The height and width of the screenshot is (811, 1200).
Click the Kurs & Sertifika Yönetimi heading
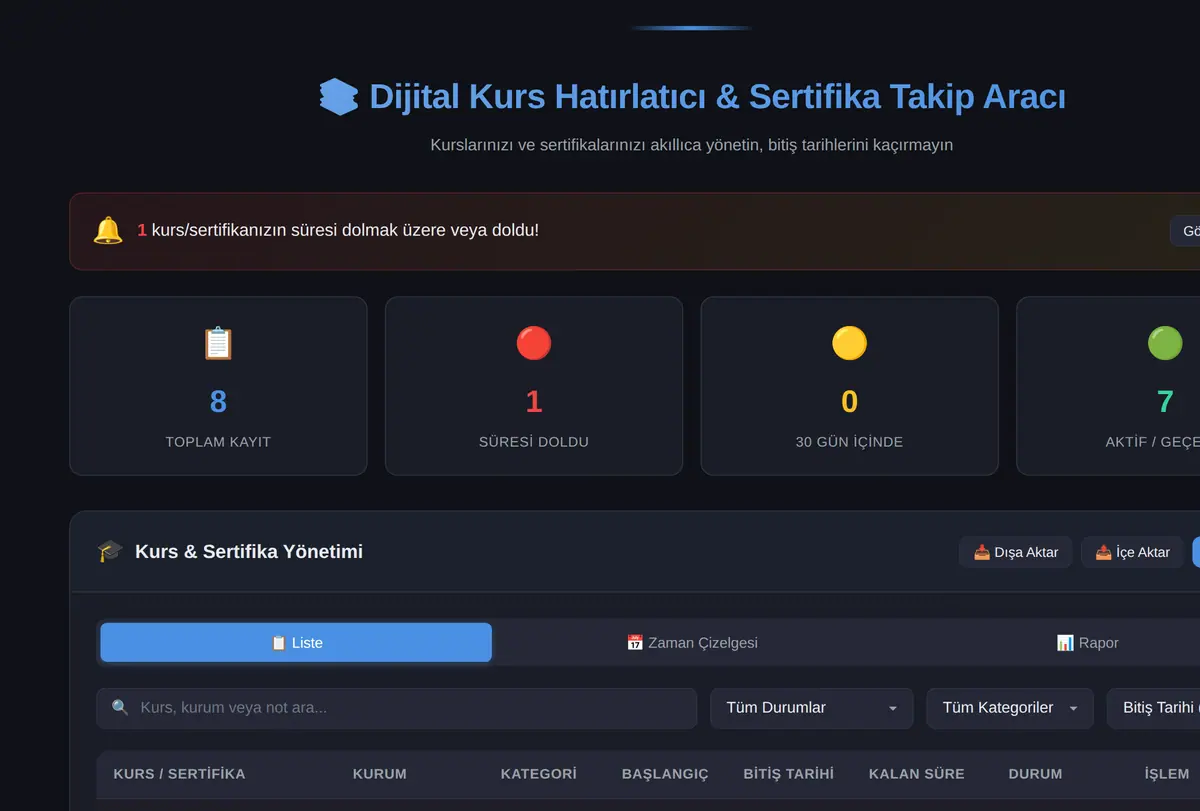[x=249, y=552]
